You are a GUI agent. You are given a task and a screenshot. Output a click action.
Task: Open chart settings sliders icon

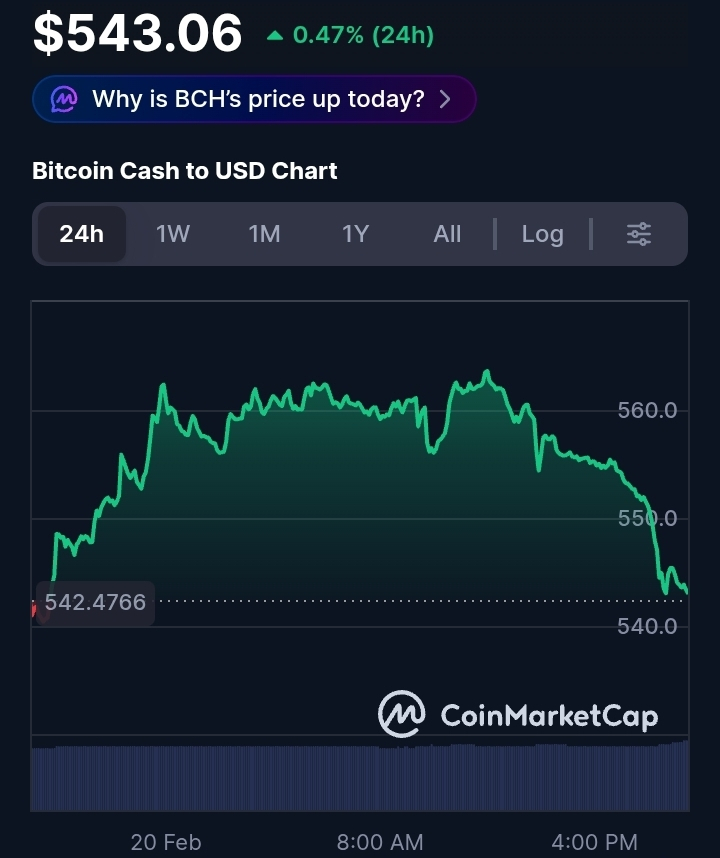tap(639, 234)
